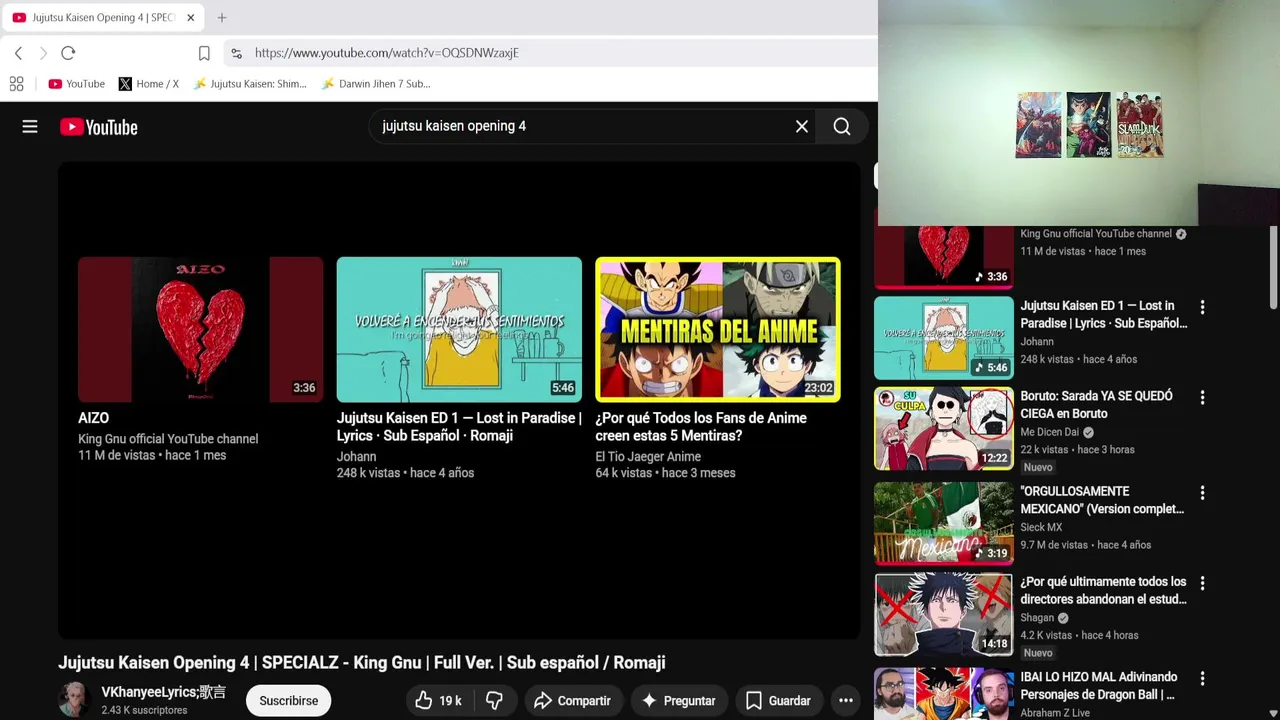
Task: Open the Shagan video thumbnail in sidebar
Action: (x=944, y=615)
